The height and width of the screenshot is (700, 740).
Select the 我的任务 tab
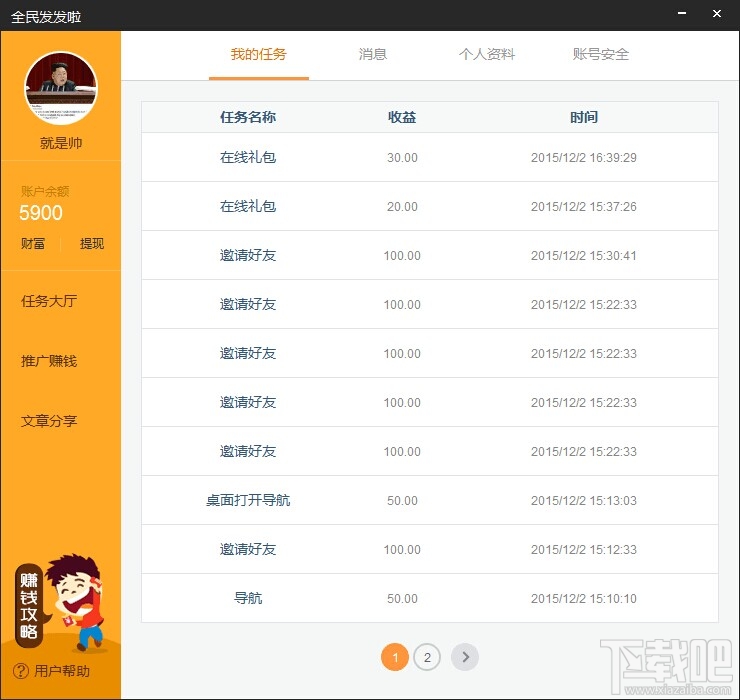click(259, 54)
